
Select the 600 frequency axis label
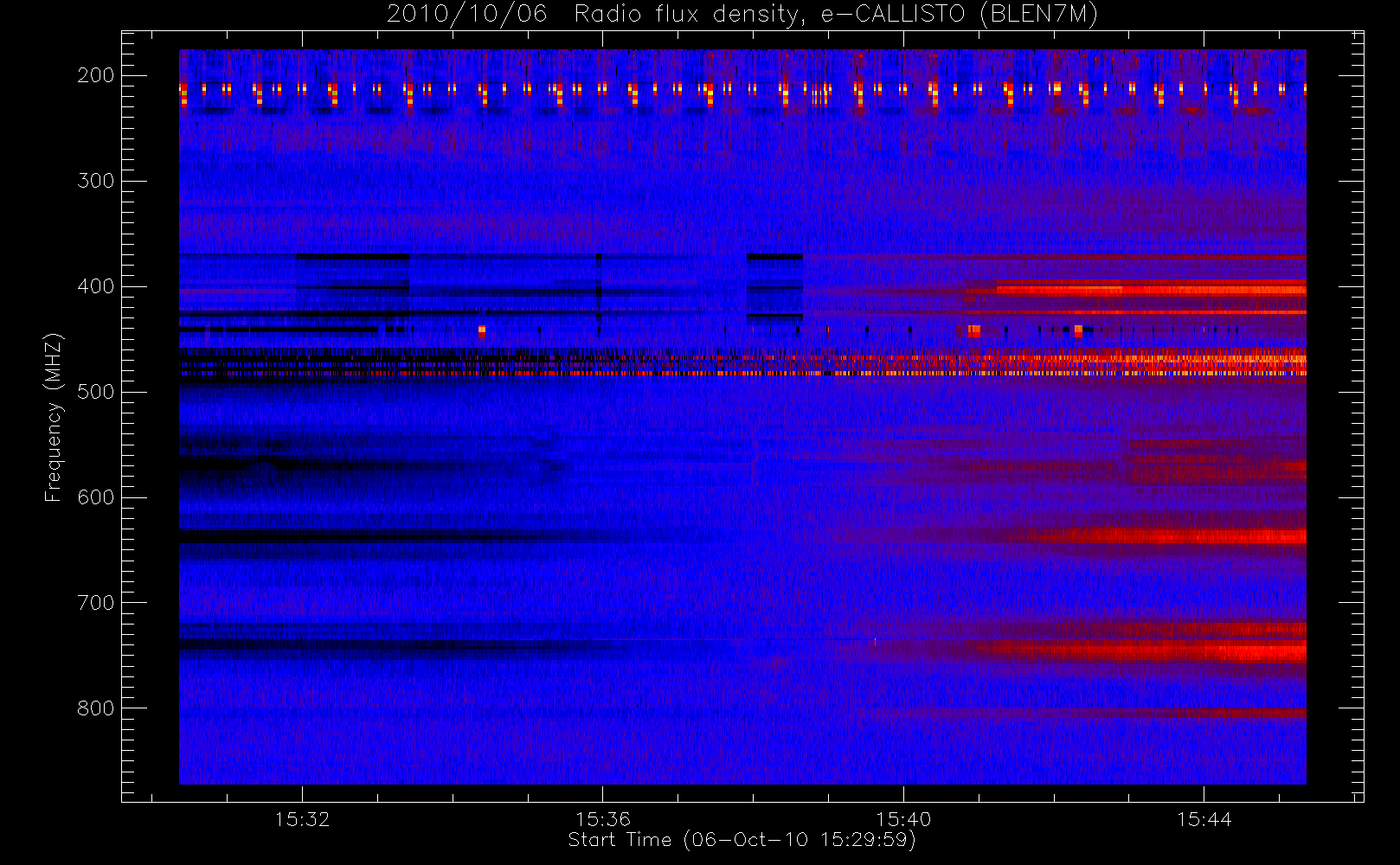click(96, 497)
